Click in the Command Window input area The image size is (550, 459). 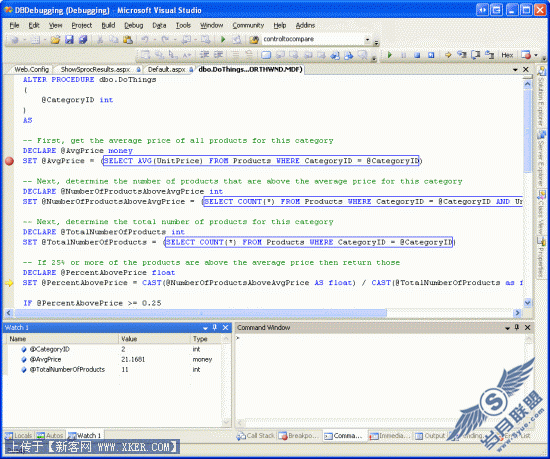click(x=381, y=377)
